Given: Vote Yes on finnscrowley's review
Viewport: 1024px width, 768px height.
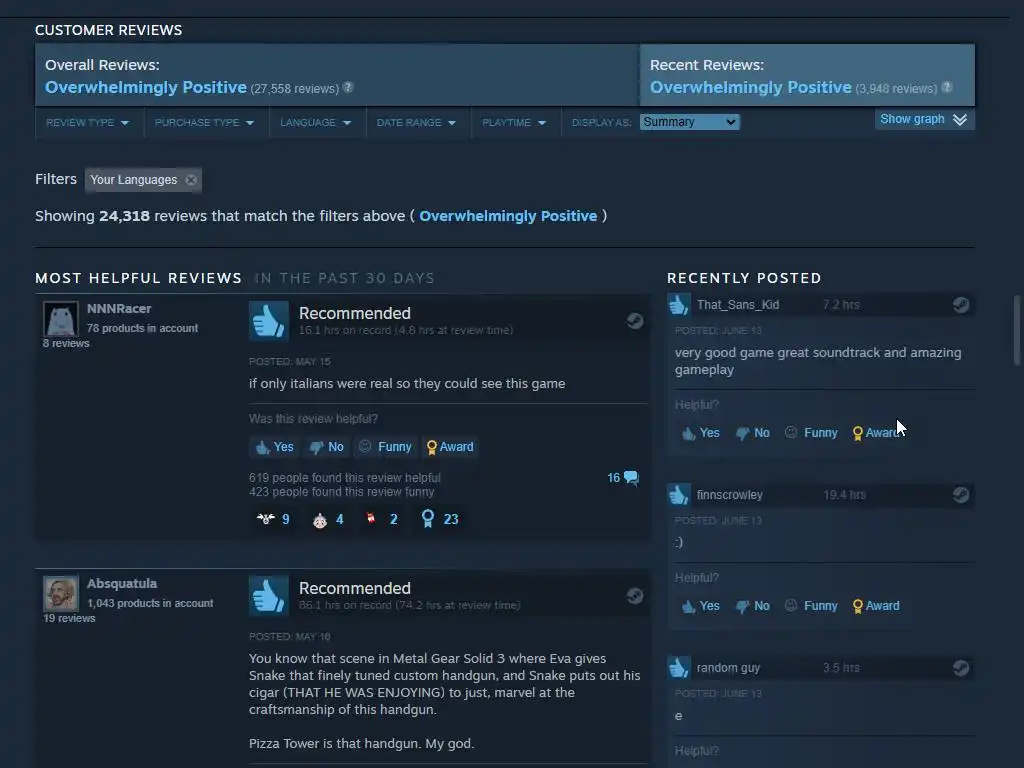Looking at the screenshot, I should coord(701,606).
